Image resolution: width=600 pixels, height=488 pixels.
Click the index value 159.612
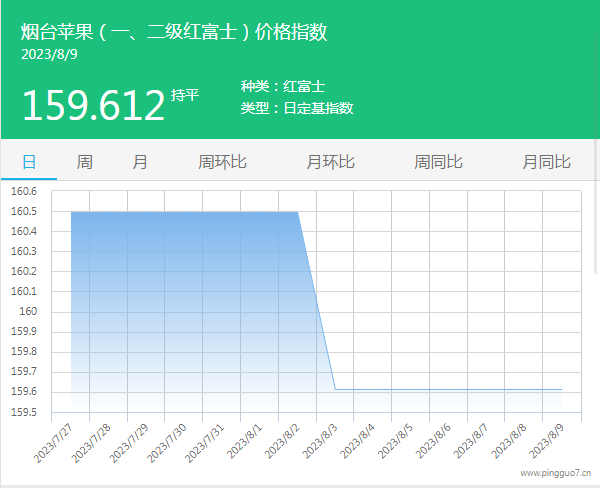click(x=93, y=105)
